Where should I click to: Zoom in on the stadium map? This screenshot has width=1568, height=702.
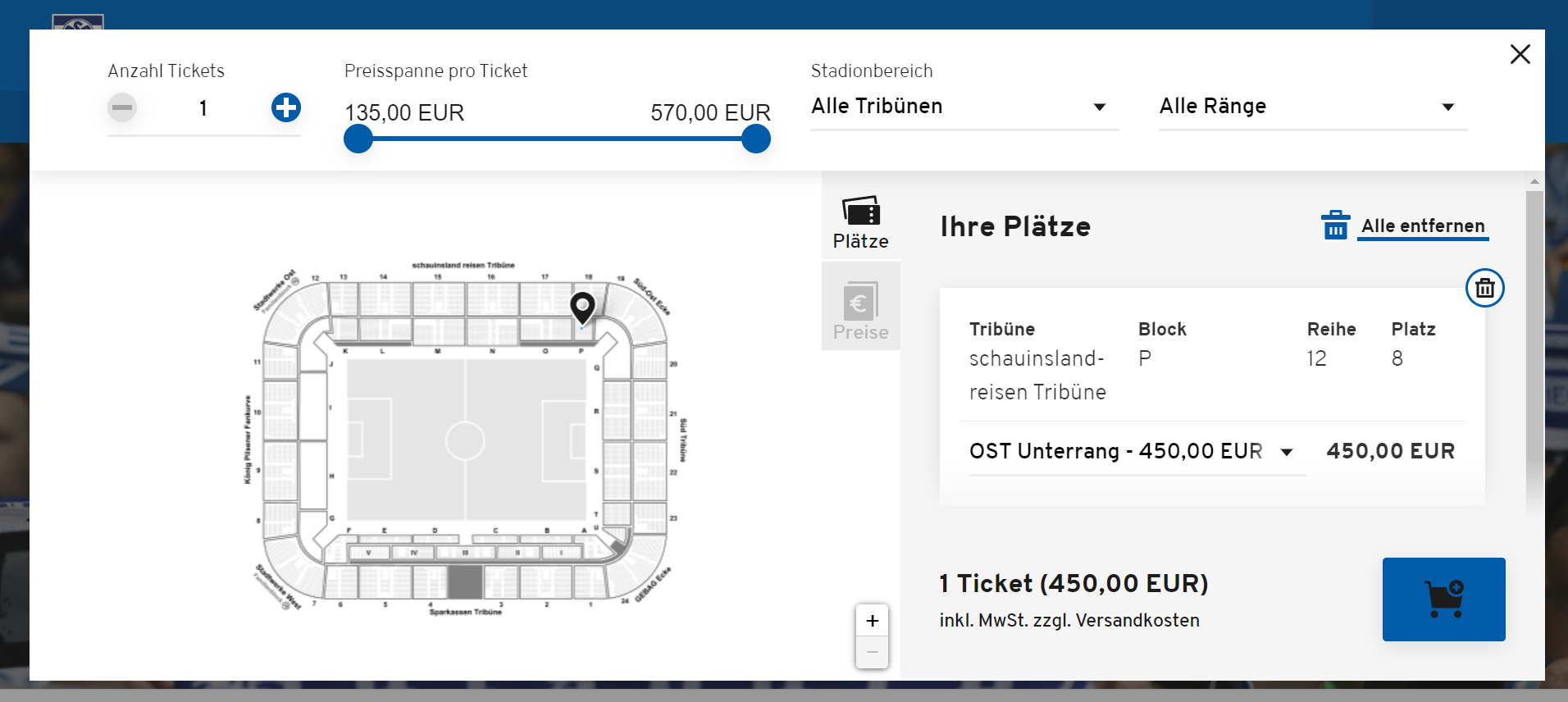coord(872,621)
